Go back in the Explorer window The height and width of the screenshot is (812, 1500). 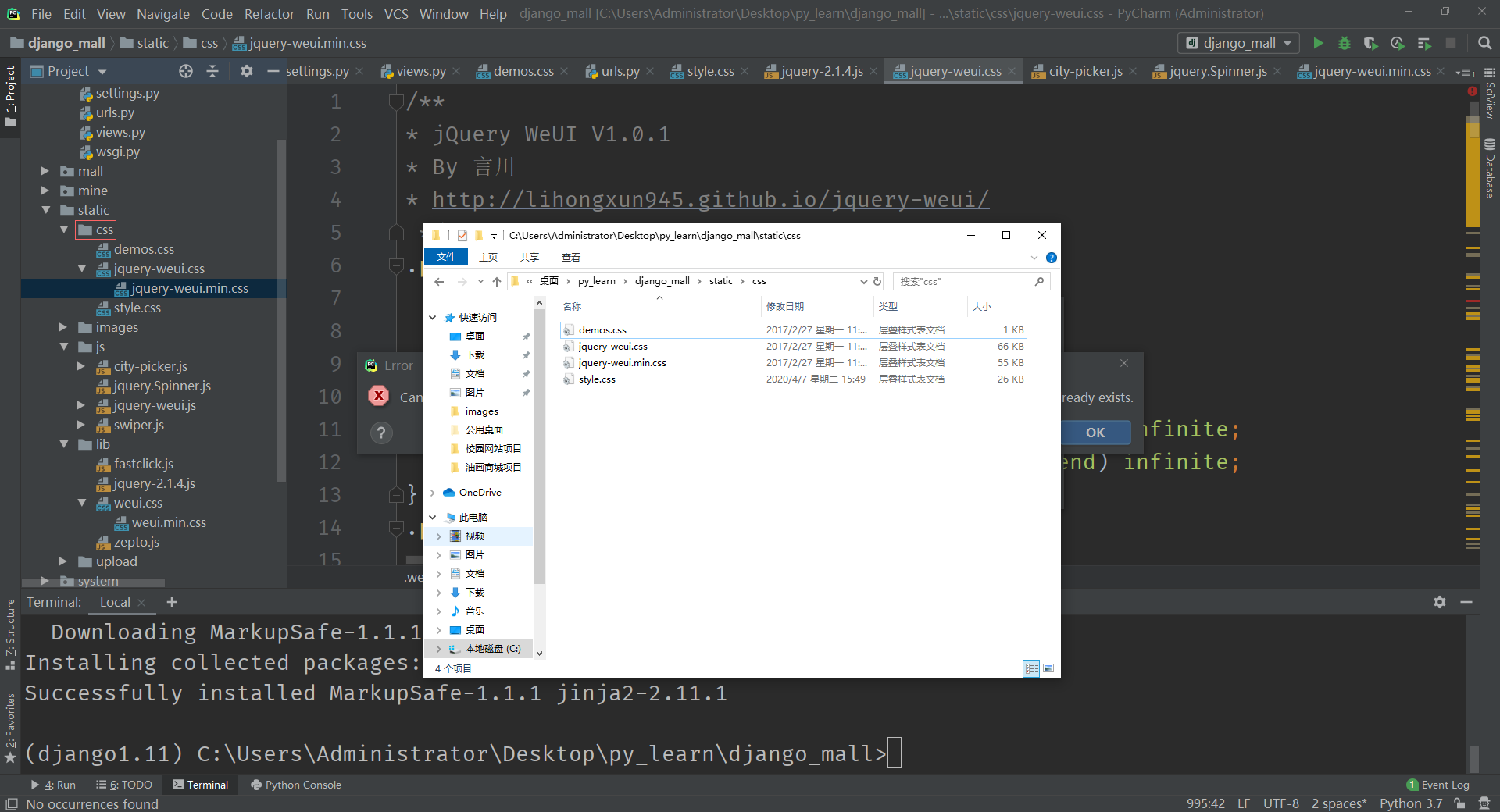[439, 281]
